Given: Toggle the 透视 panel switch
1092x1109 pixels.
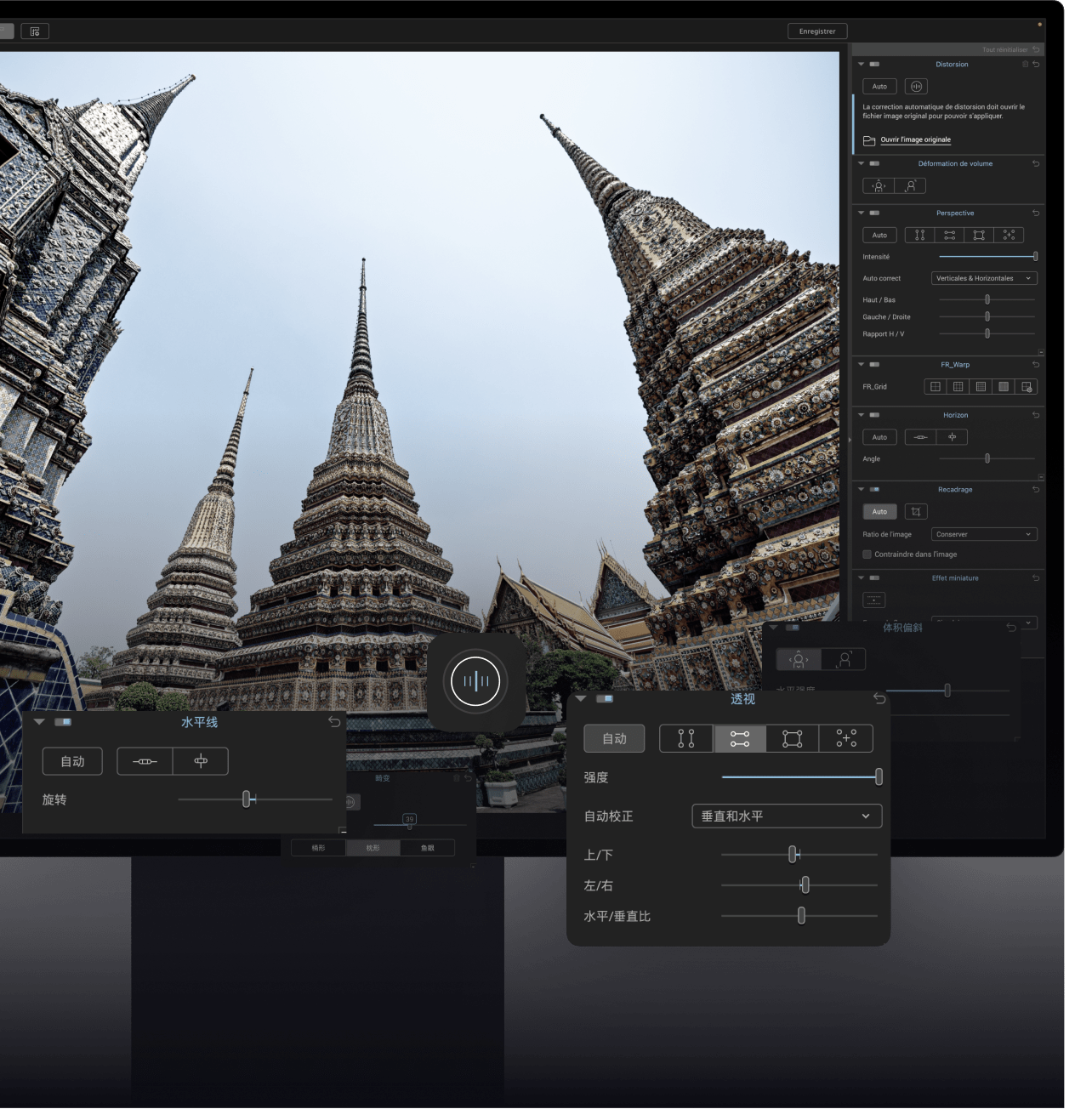Looking at the screenshot, I should 605,698.
